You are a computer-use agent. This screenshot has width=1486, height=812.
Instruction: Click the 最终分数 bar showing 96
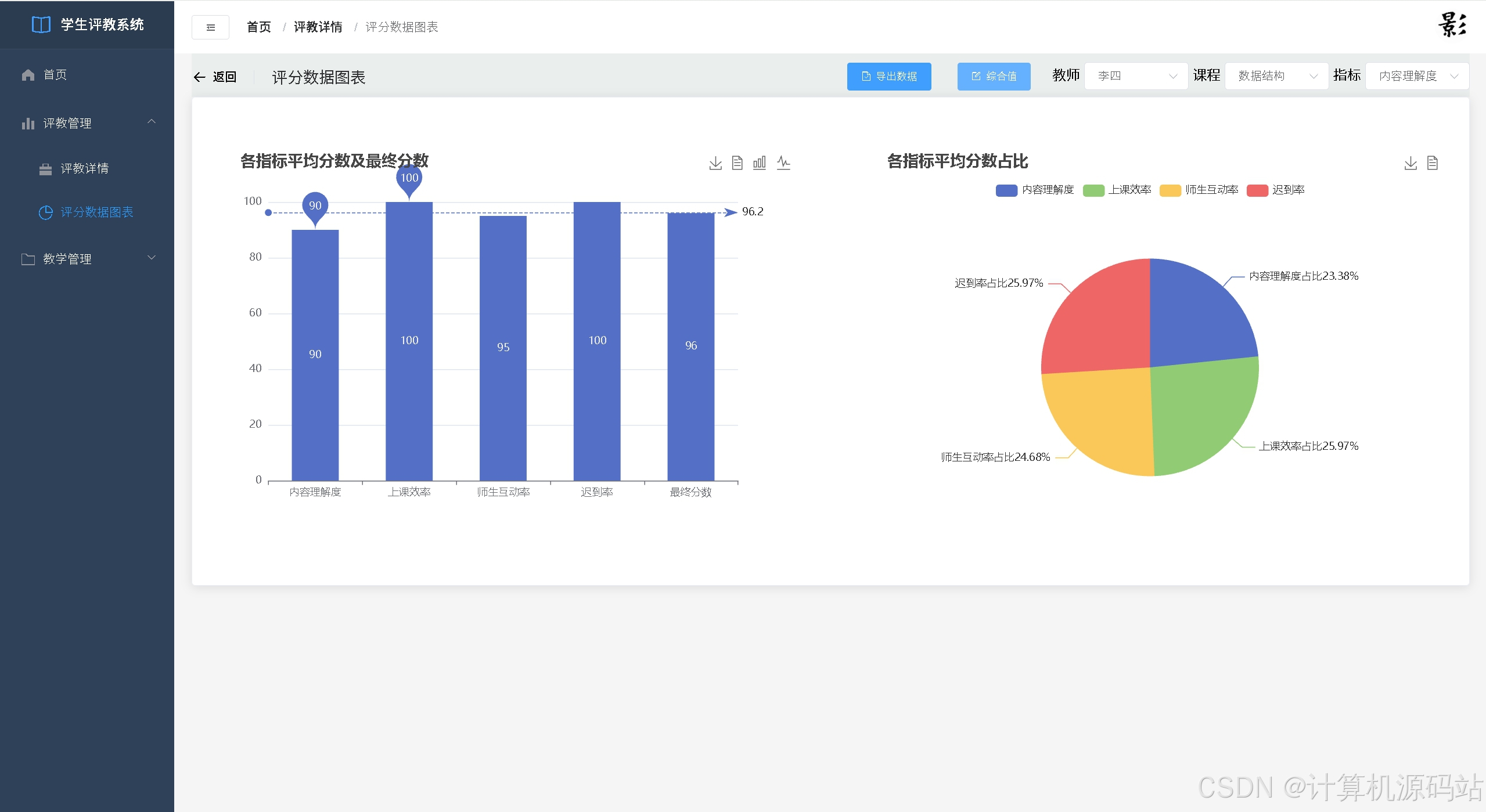[691, 347]
